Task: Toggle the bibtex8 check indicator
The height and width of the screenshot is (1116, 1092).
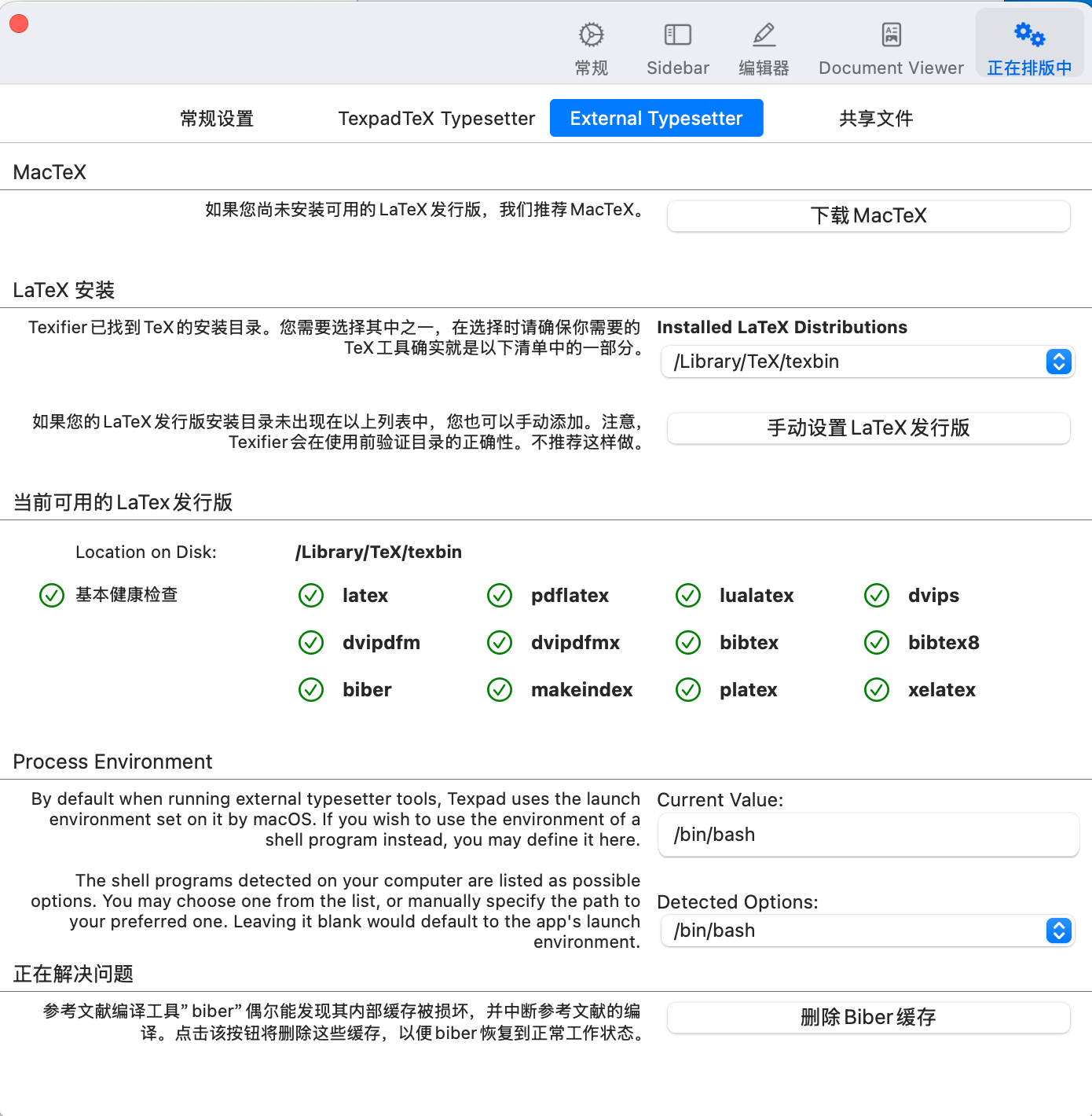Action: 876,643
